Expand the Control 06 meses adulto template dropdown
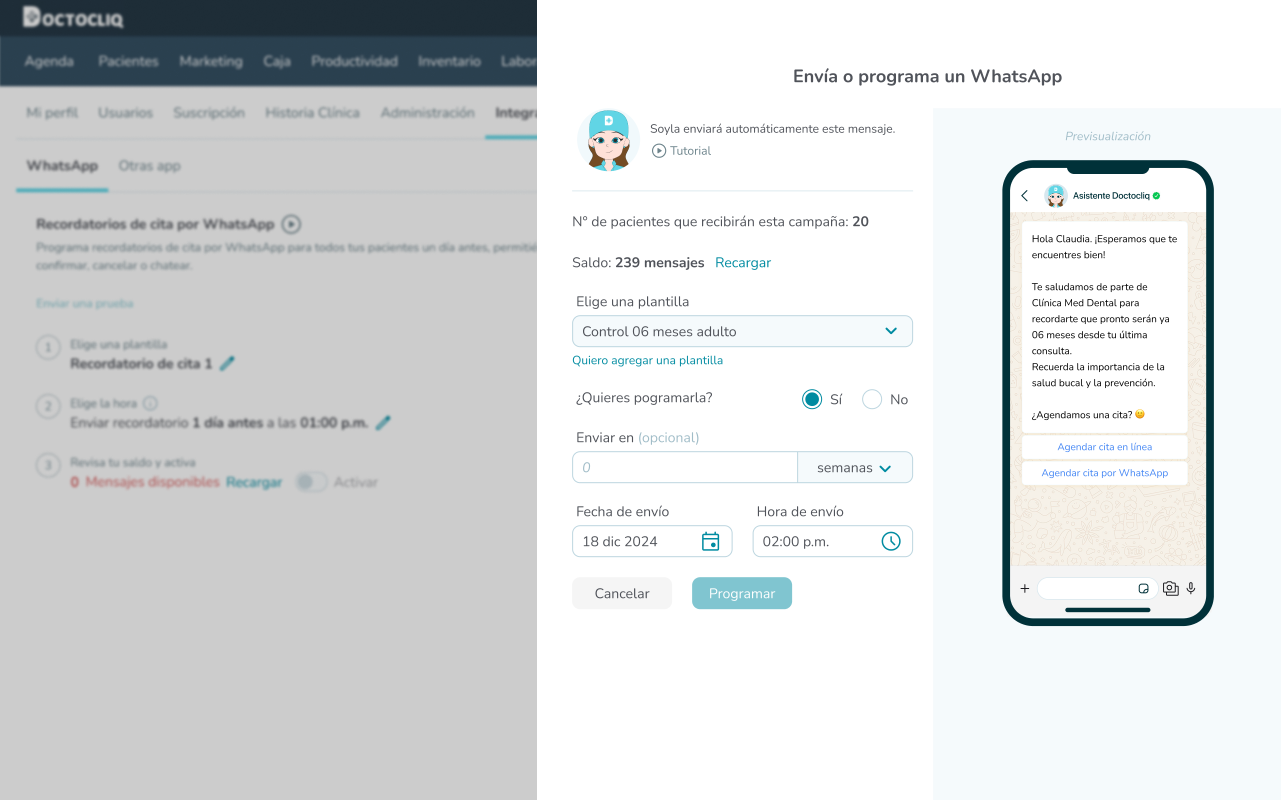Screen dimensions: 1281x800 pyautogui.click(x=742, y=331)
